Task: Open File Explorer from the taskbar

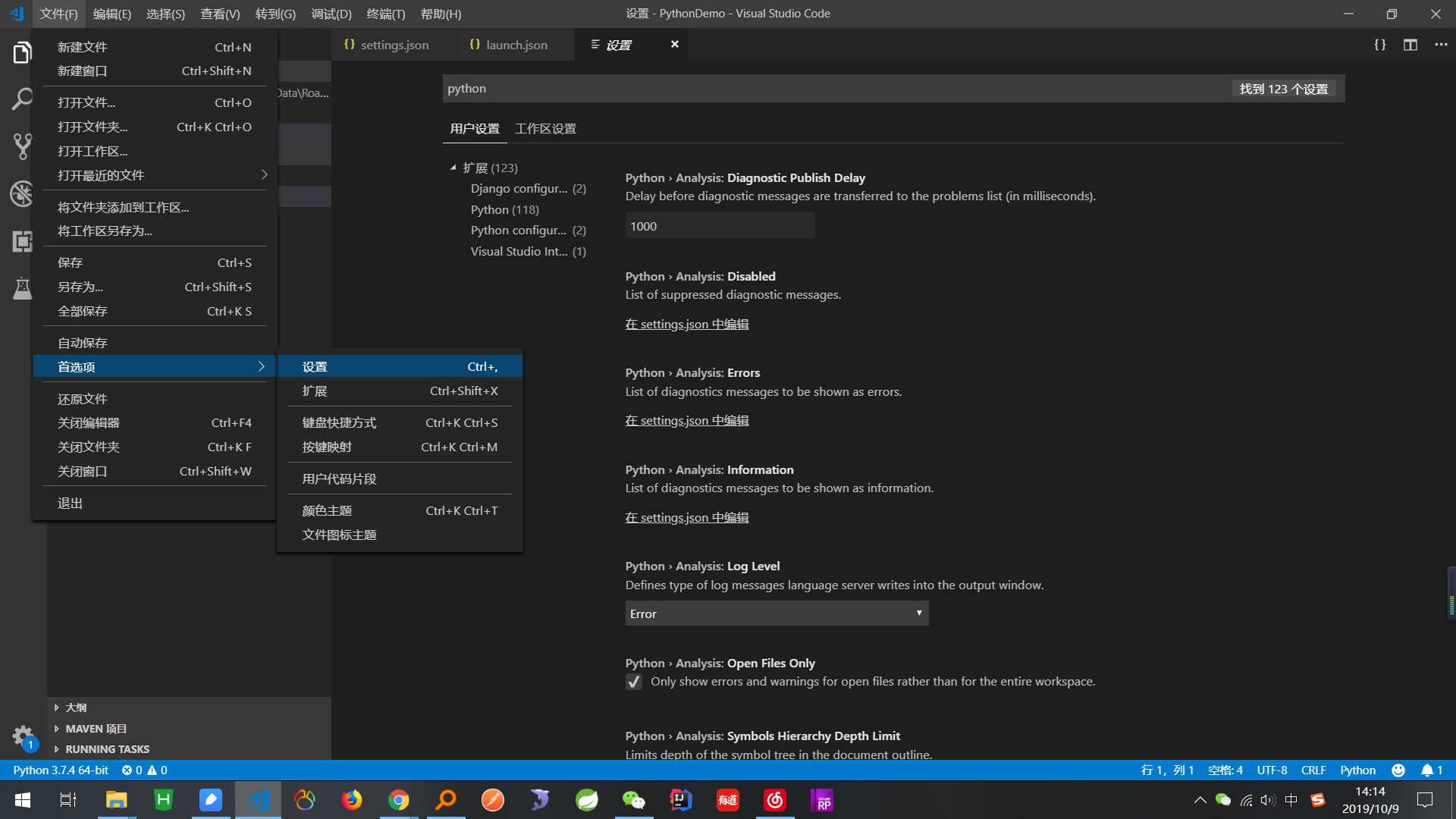Action: (116, 800)
